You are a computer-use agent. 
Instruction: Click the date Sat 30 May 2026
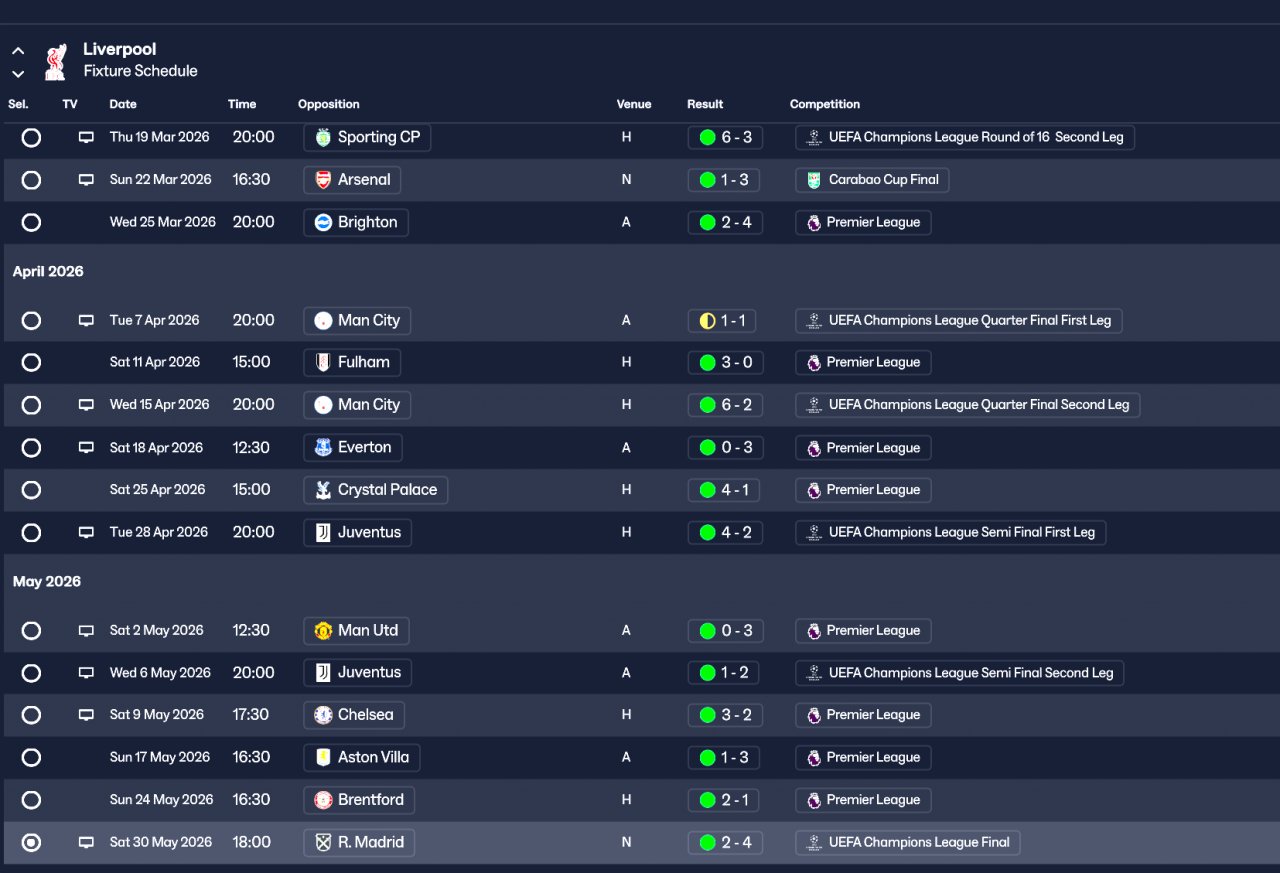click(161, 843)
